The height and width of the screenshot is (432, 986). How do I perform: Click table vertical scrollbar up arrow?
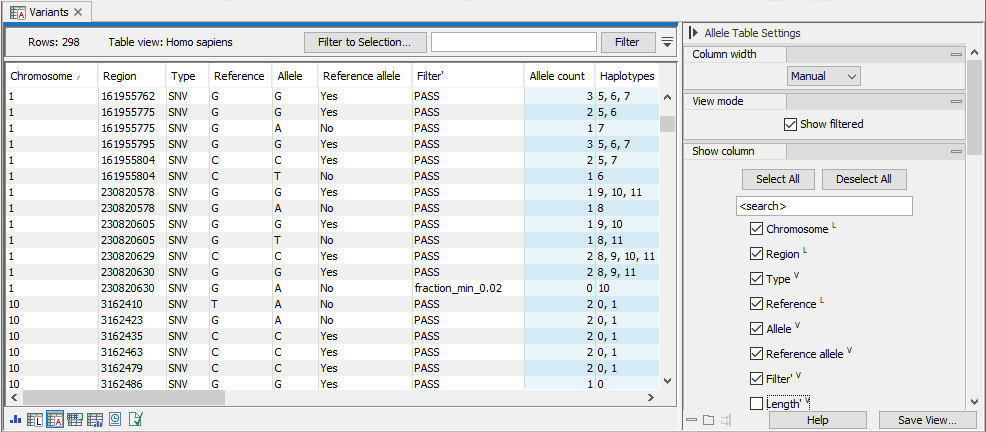click(x=667, y=97)
